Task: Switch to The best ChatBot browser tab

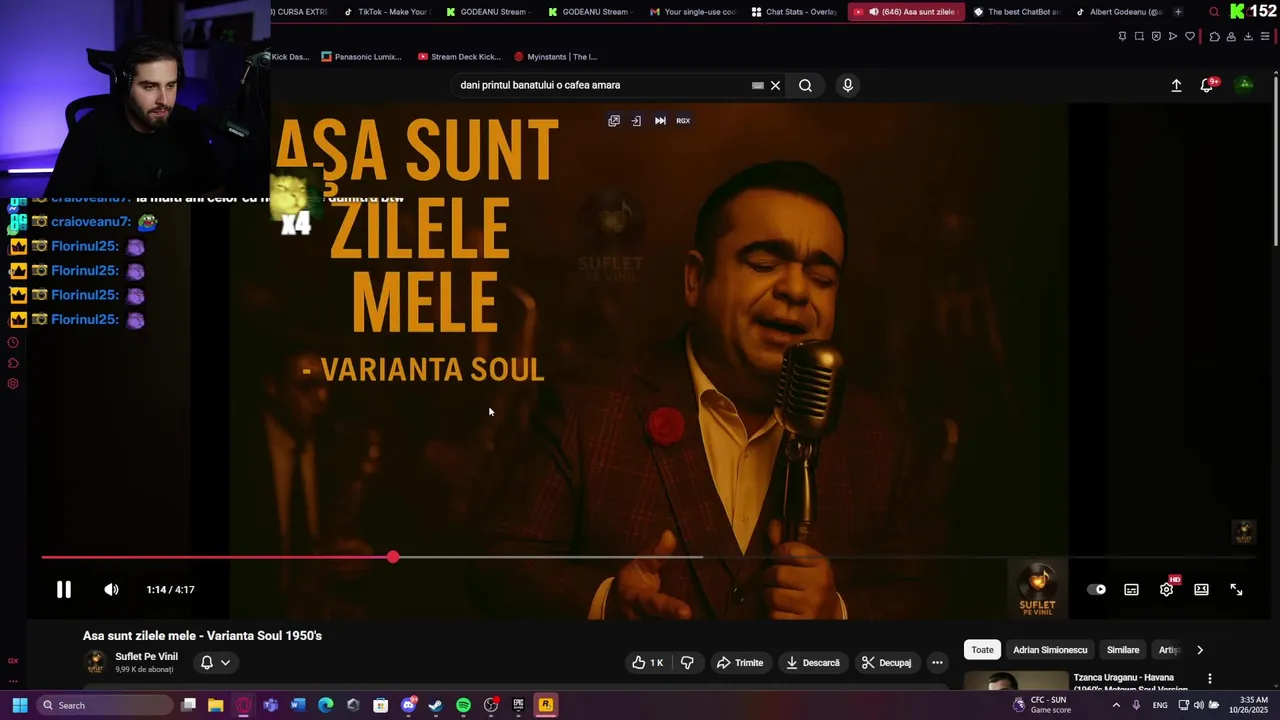Action: (x=1016, y=12)
